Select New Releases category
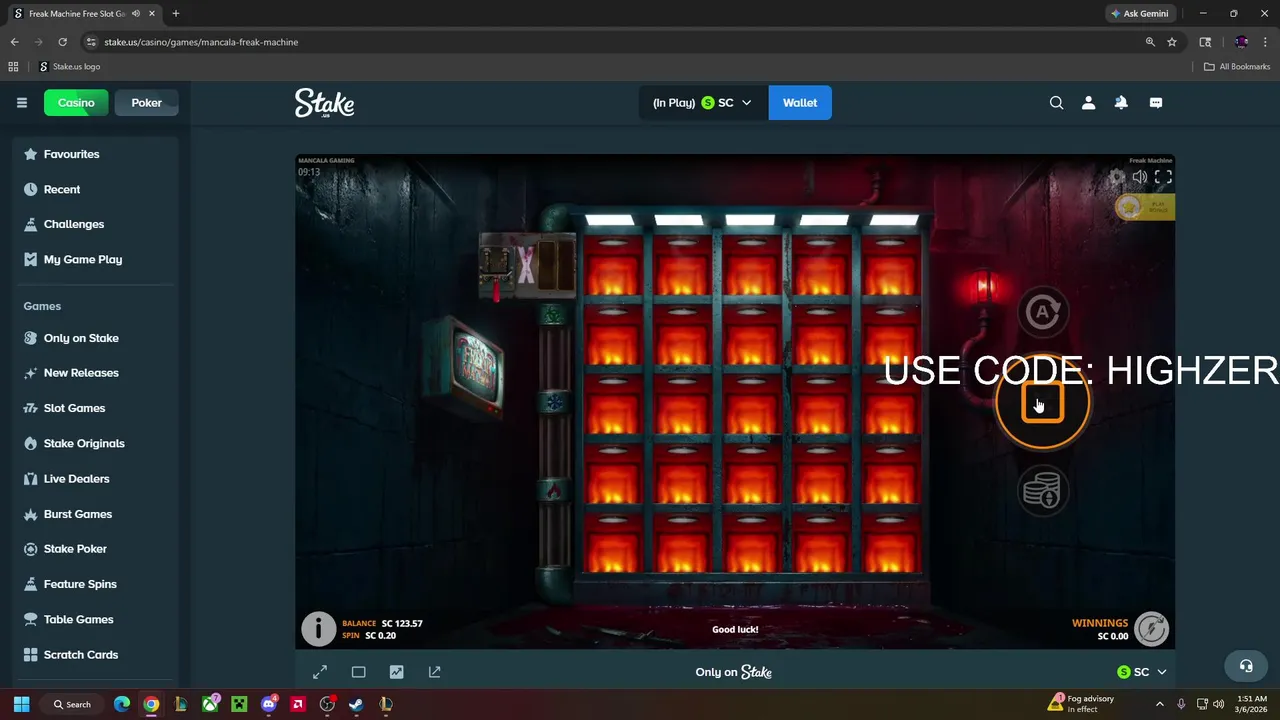The image size is (1280, 720). [x=95, y=373]
